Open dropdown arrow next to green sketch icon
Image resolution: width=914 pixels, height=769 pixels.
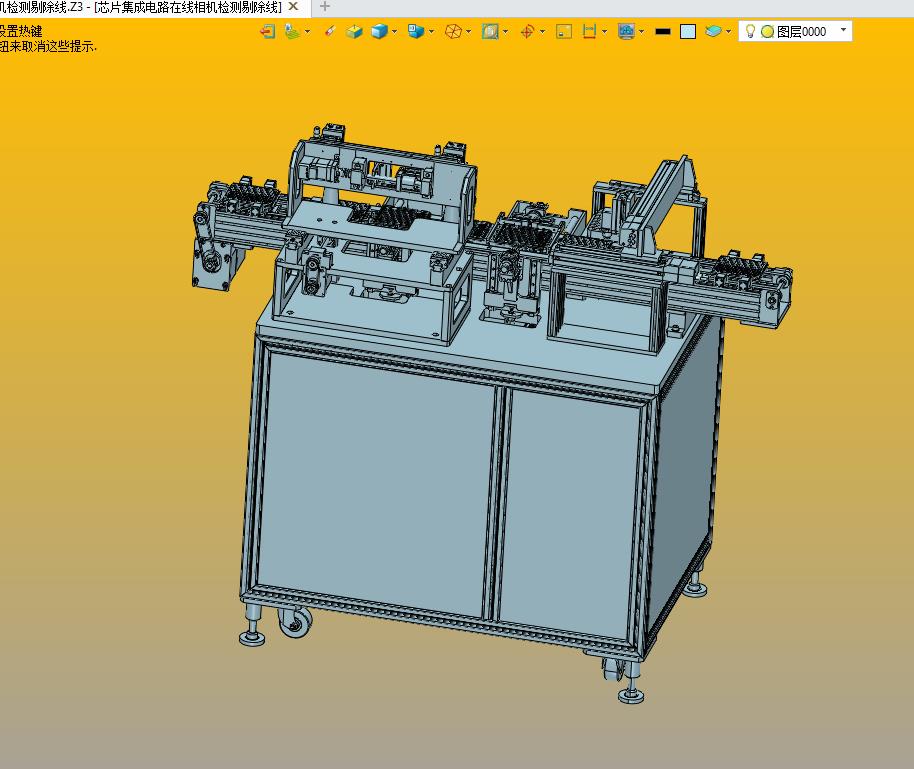point(307,31)
